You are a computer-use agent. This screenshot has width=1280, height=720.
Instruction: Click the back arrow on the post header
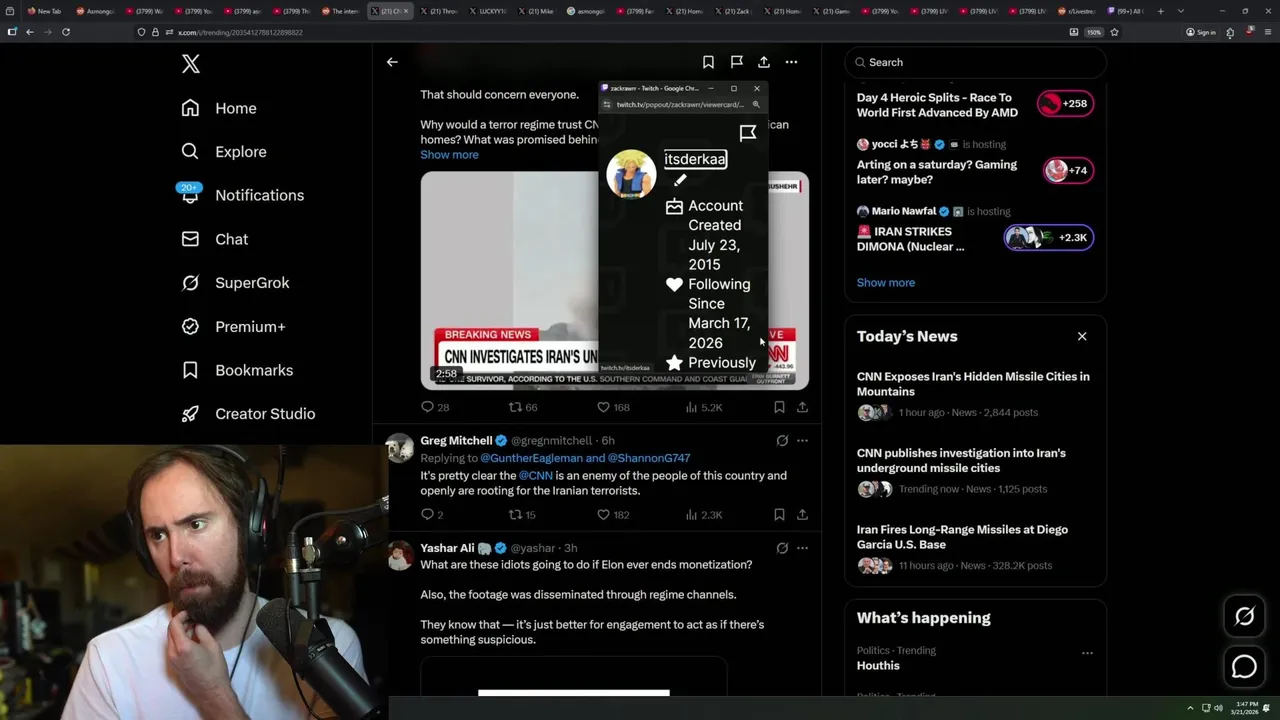[392, 62]
